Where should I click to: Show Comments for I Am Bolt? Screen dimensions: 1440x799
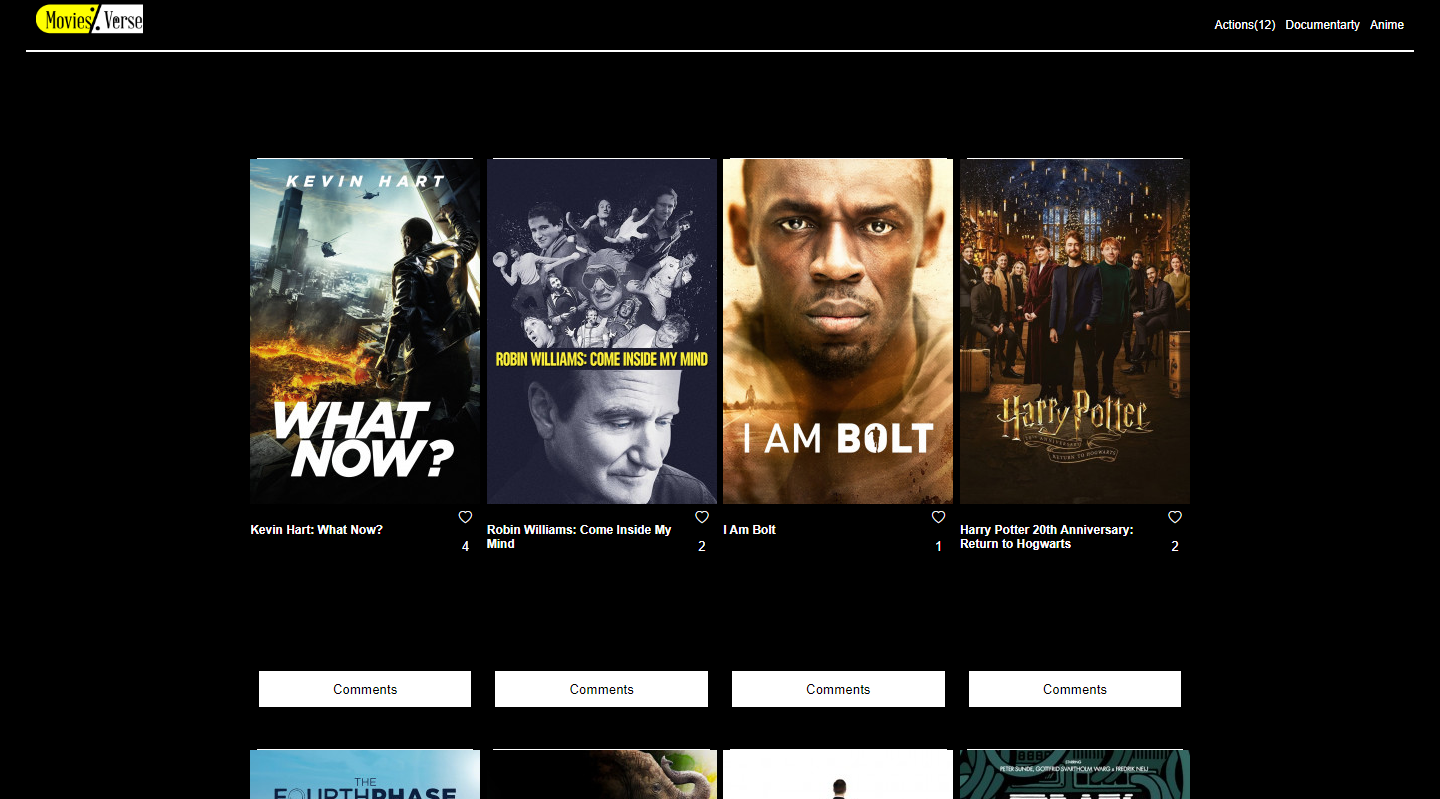(838, 689)
